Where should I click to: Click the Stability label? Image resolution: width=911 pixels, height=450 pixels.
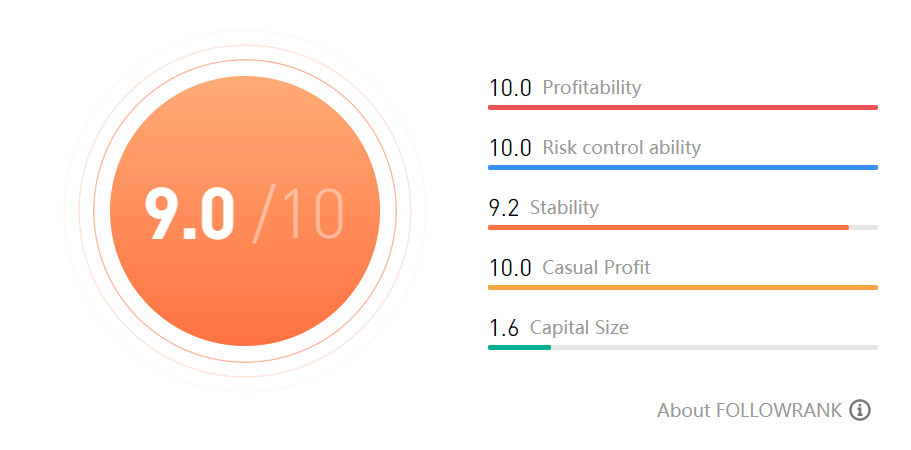(564, 208)
